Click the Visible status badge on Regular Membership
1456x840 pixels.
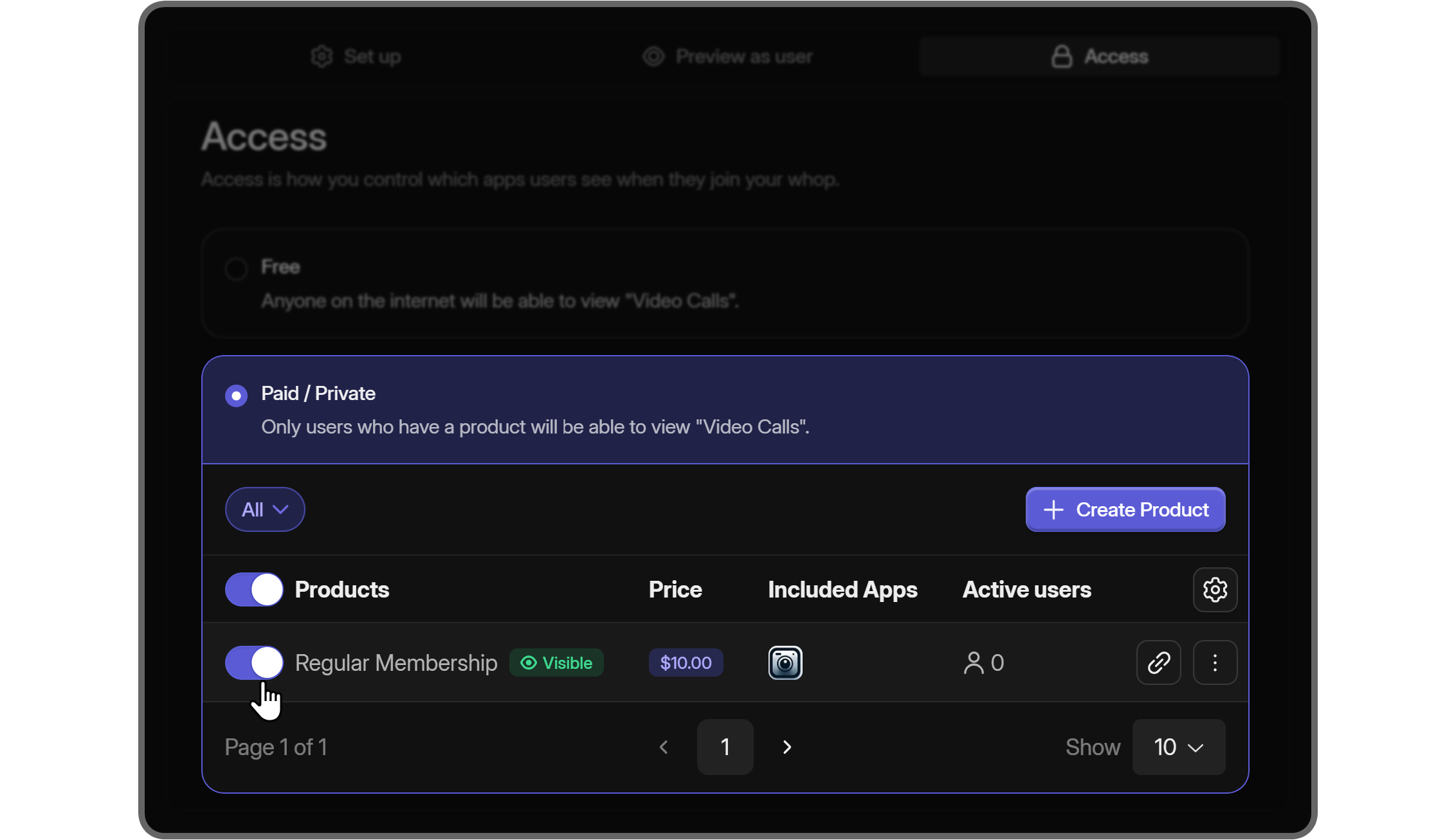coord(557,662)
